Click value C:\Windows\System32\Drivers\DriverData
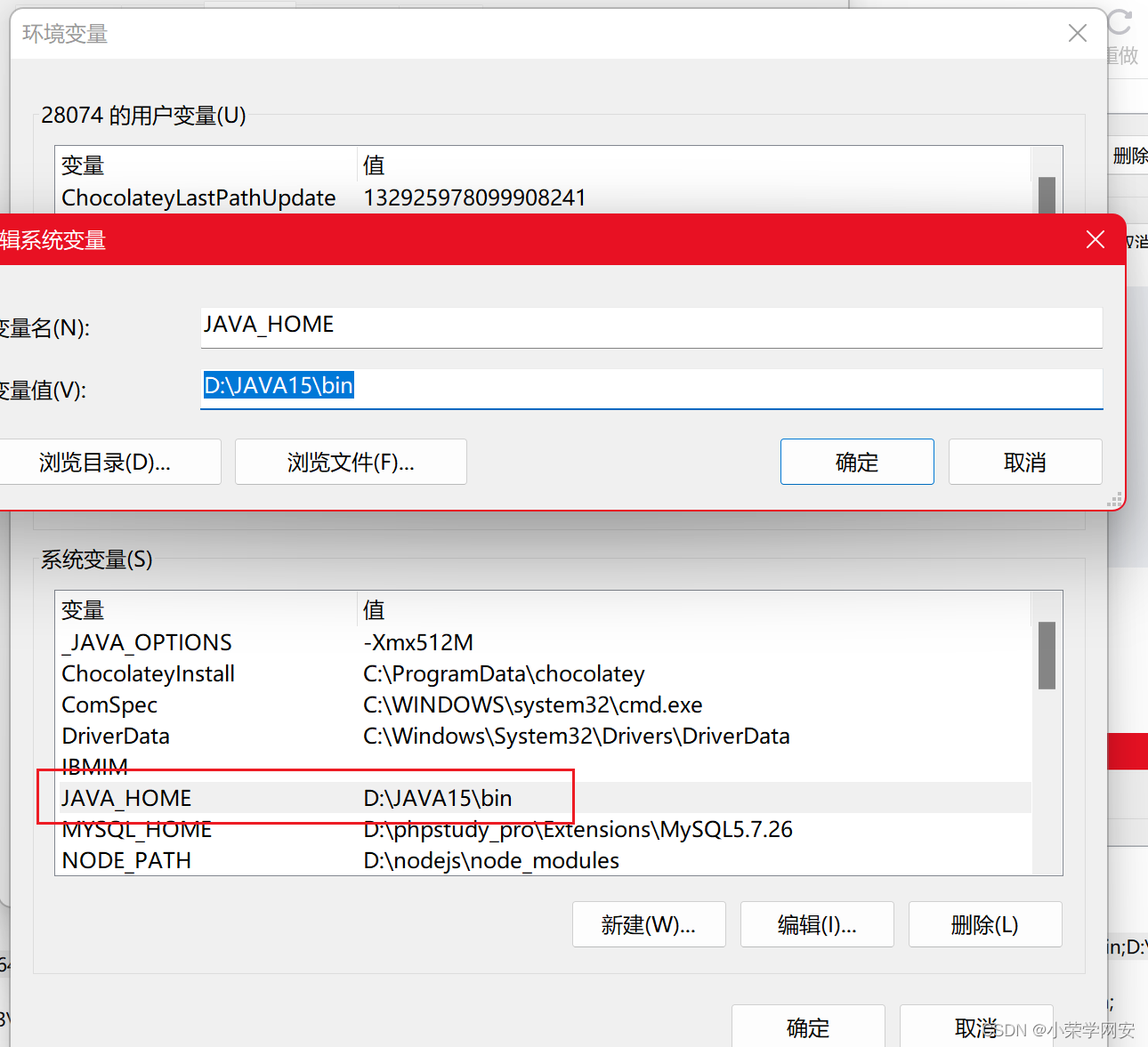This screenshot has width=1148, height=1047. point(577,736)
